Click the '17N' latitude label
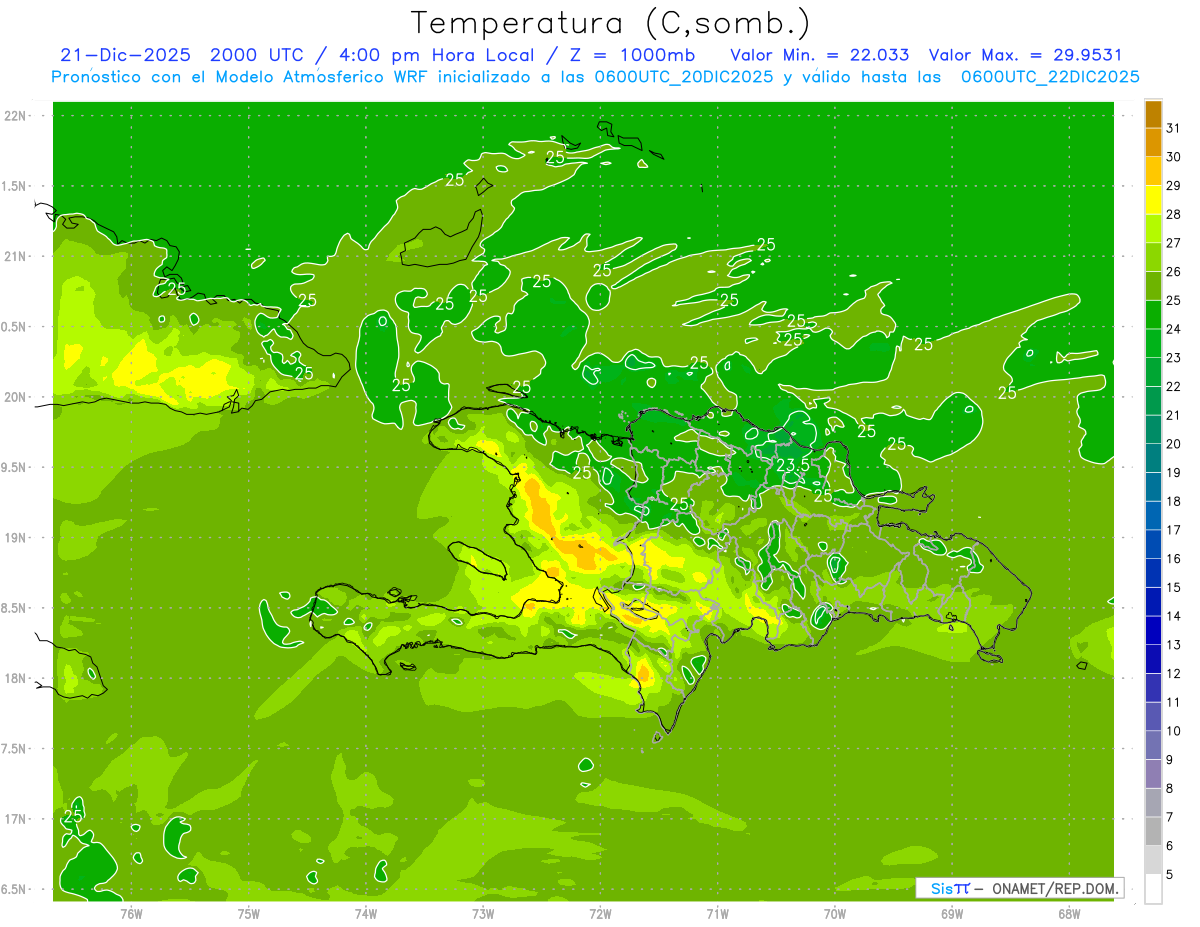 [x=15, y=819]
